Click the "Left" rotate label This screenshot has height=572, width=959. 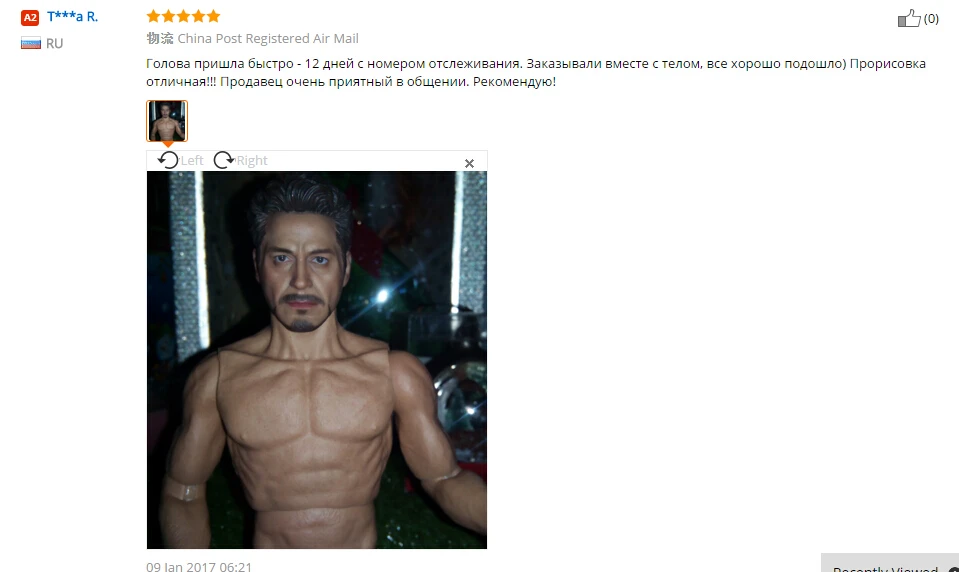(192, 160)
